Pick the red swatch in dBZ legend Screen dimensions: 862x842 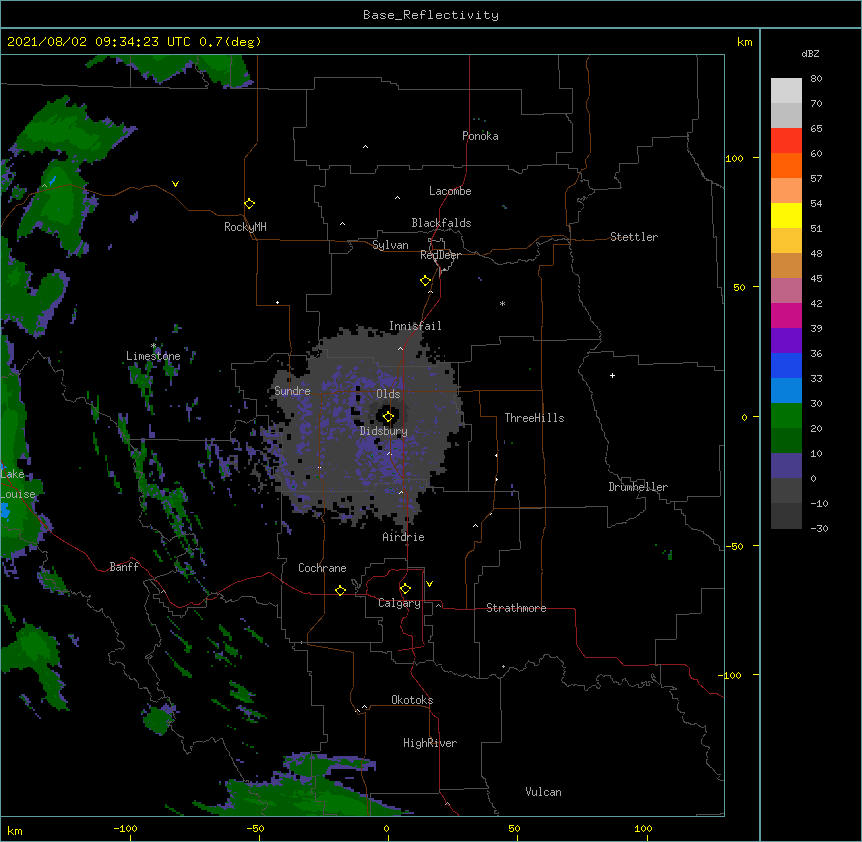click(x=786, y=140)
